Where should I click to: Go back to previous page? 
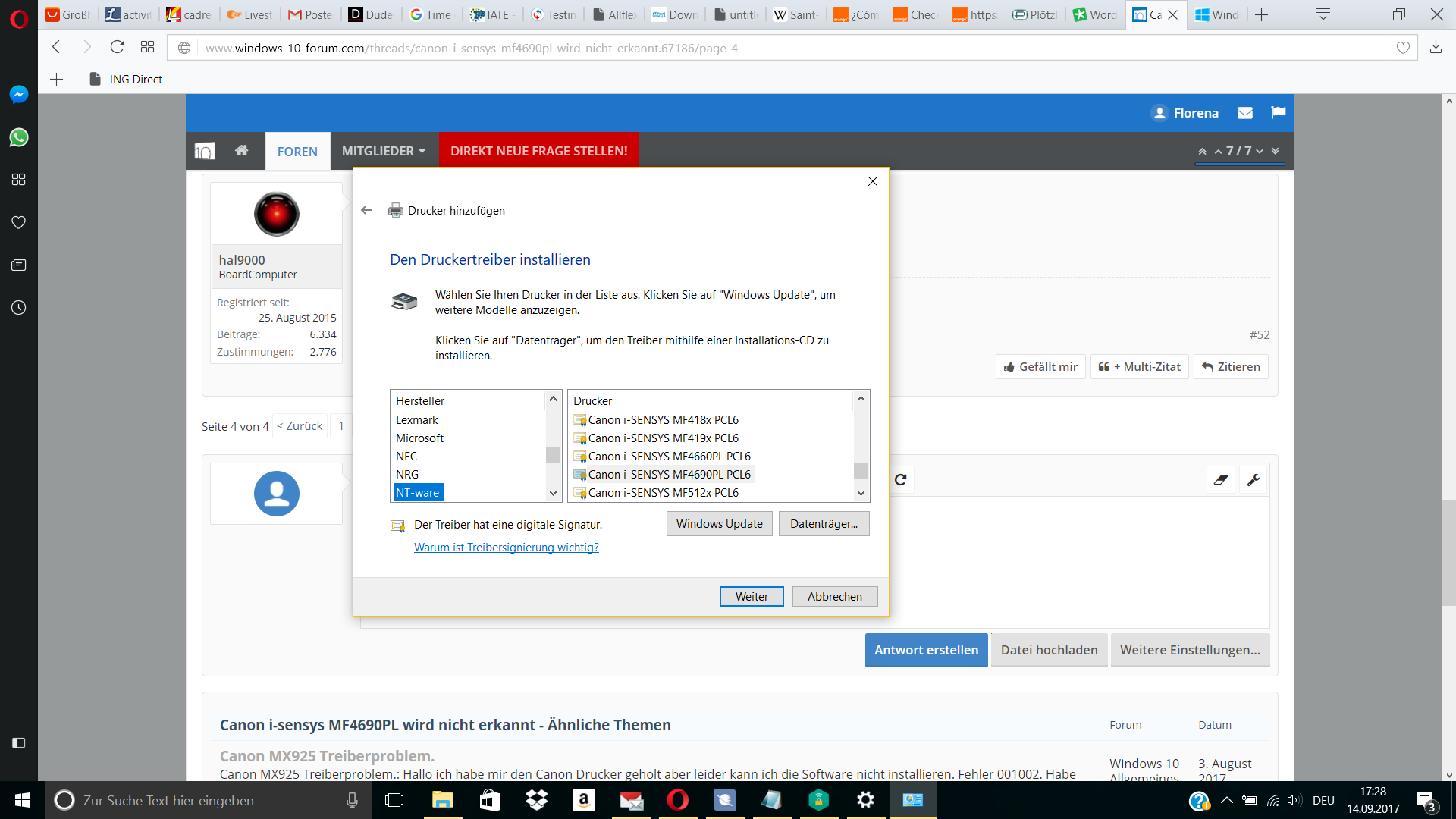pyautogui.click(x=56, y=47)
